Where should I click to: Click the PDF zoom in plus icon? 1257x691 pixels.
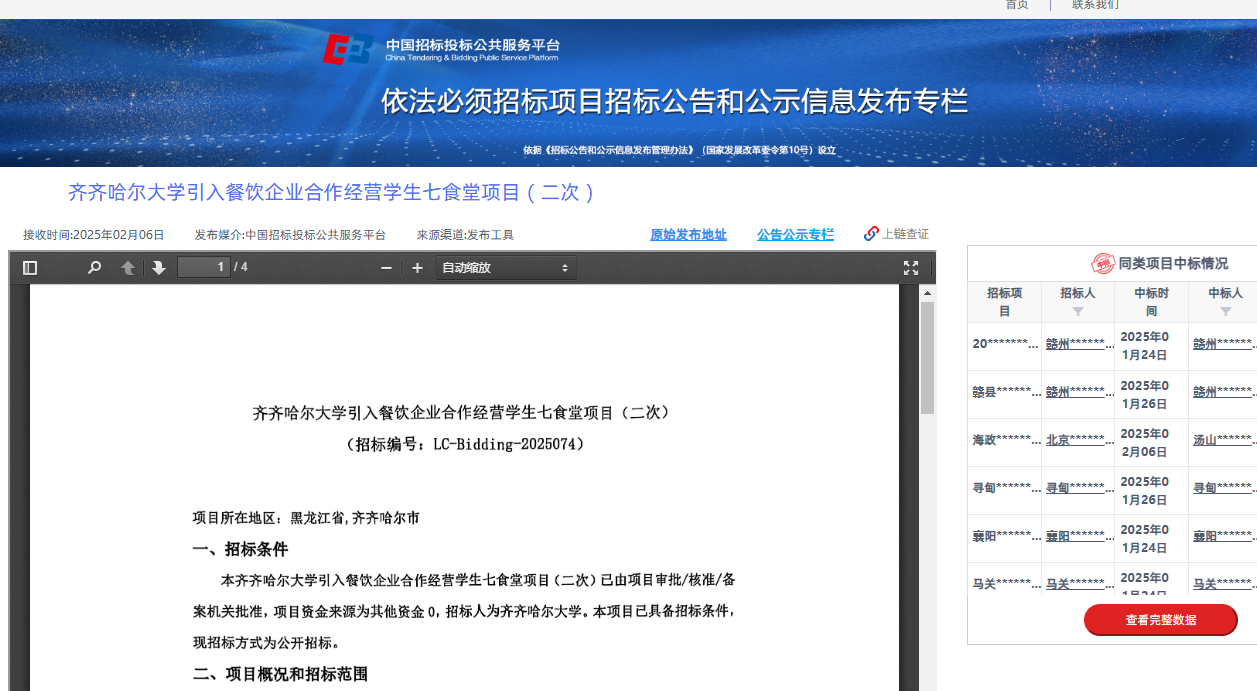pyautogui.click(x=418, y=268)
